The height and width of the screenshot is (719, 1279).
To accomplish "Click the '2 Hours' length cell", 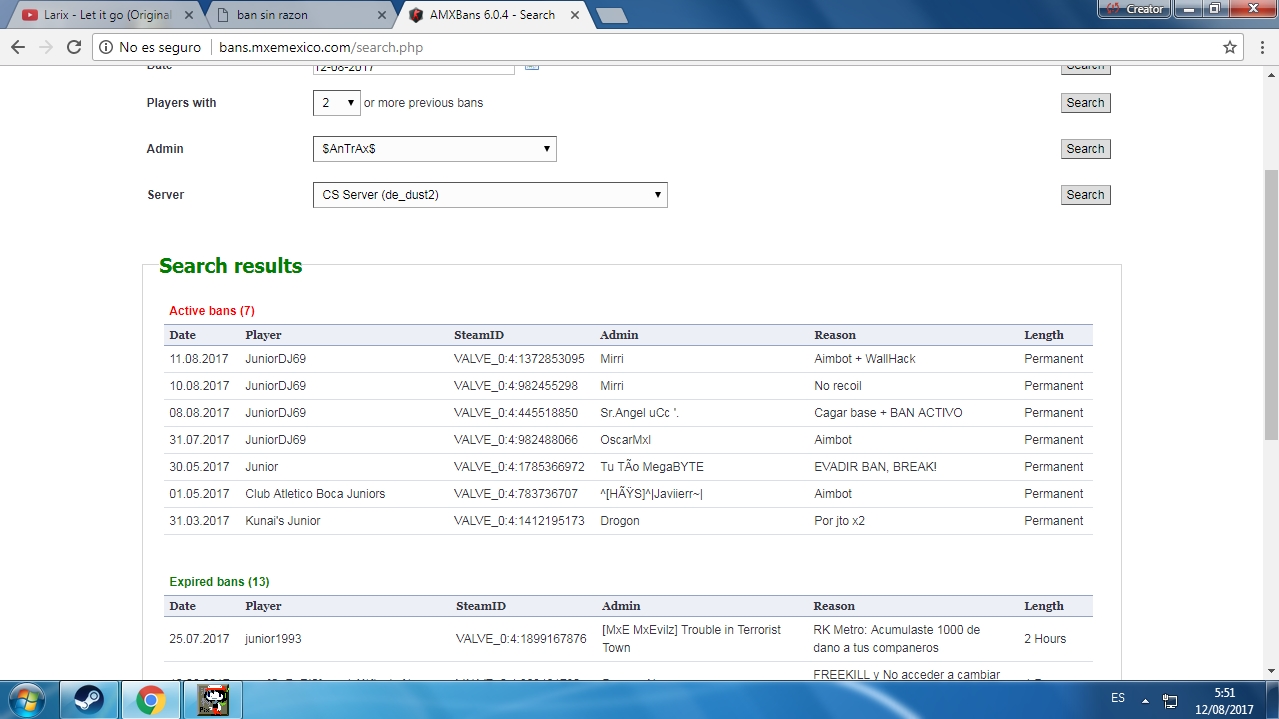I will (x=1045, y=639).
